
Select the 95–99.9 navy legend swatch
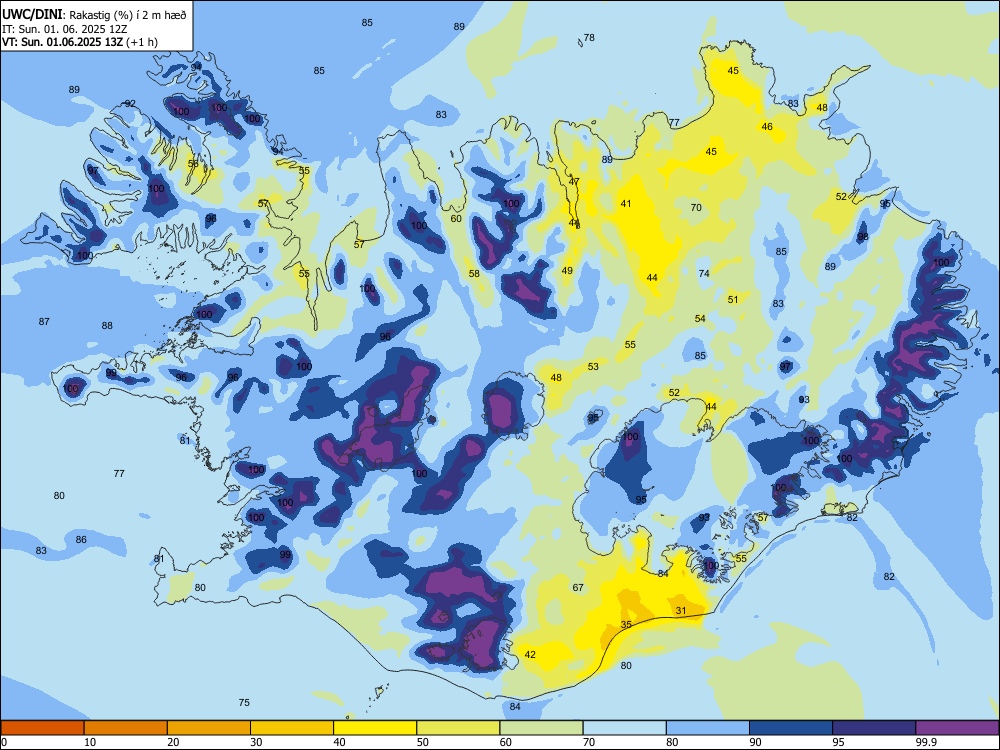point(874,728)
